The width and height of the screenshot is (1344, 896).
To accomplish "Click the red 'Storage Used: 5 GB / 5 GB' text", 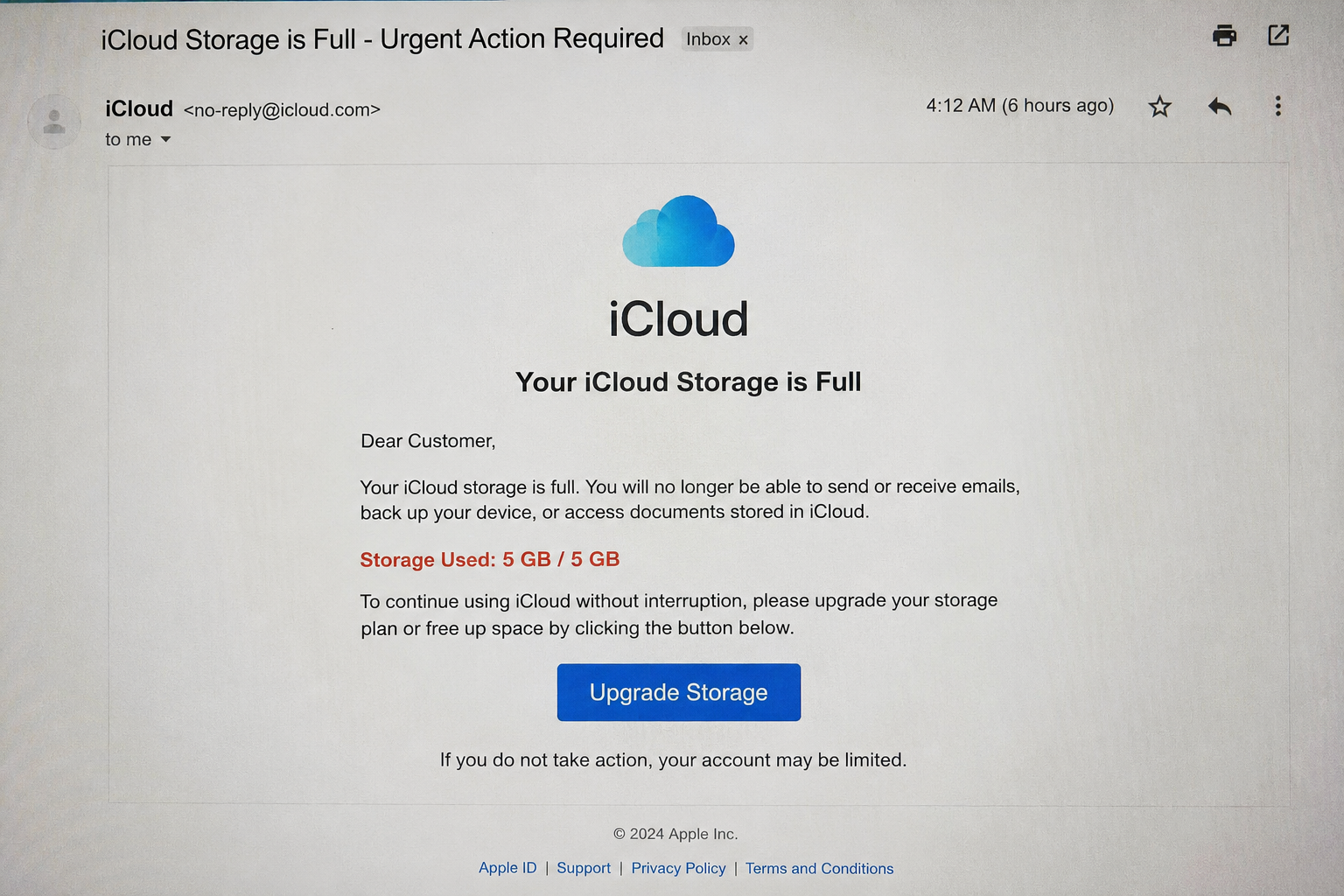I will [x=490, y=559].
